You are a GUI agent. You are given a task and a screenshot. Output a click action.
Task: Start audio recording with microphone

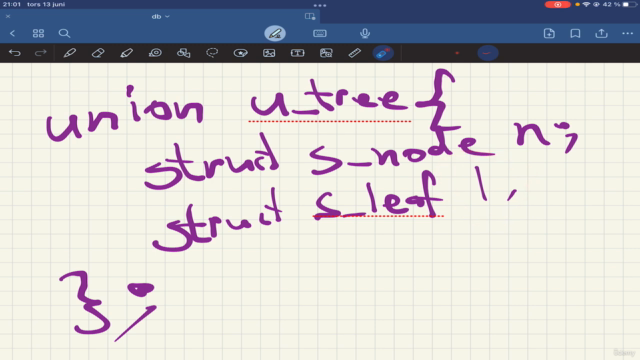pyautogui.click(x=365, y=33)
